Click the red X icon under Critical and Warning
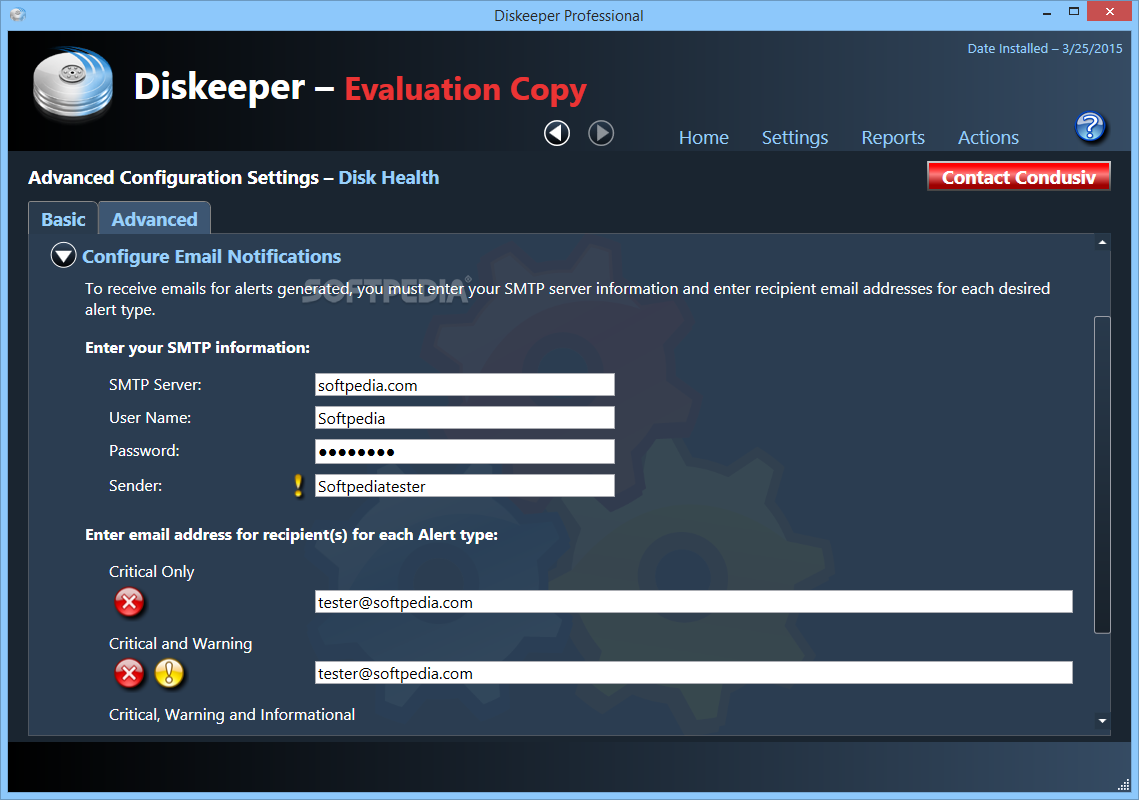Screen dimensions: 1139x800 coord(129,674)
